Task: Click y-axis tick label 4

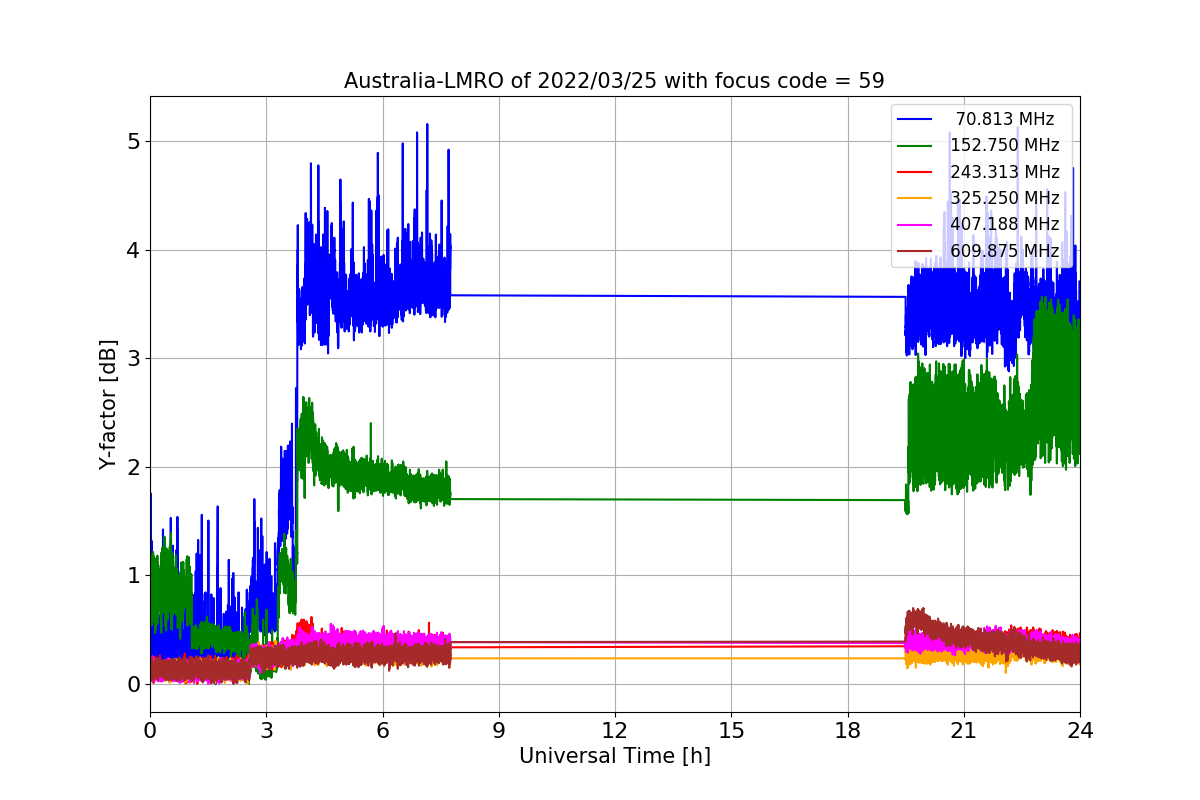Action: point(133,250)
